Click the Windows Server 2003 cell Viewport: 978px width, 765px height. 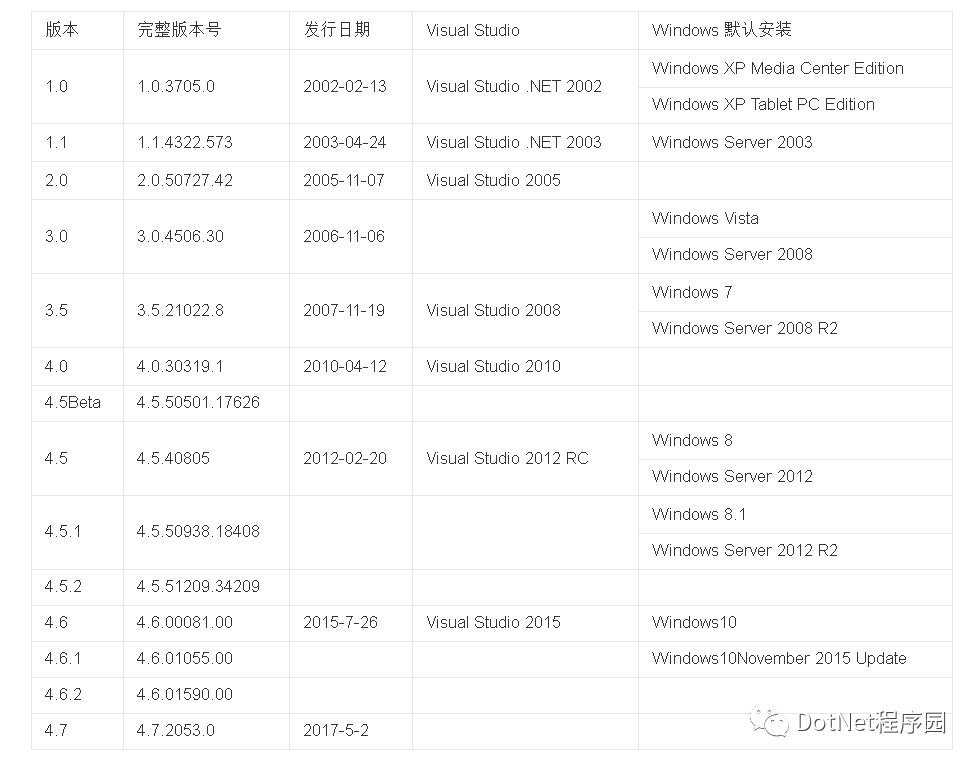point(795,143)
